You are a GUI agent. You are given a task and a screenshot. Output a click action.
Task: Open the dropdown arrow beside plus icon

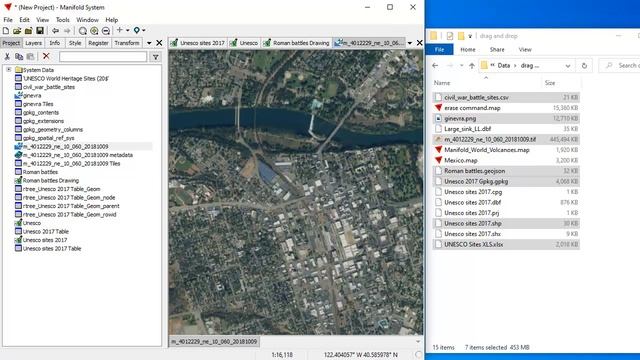(127, 31)
